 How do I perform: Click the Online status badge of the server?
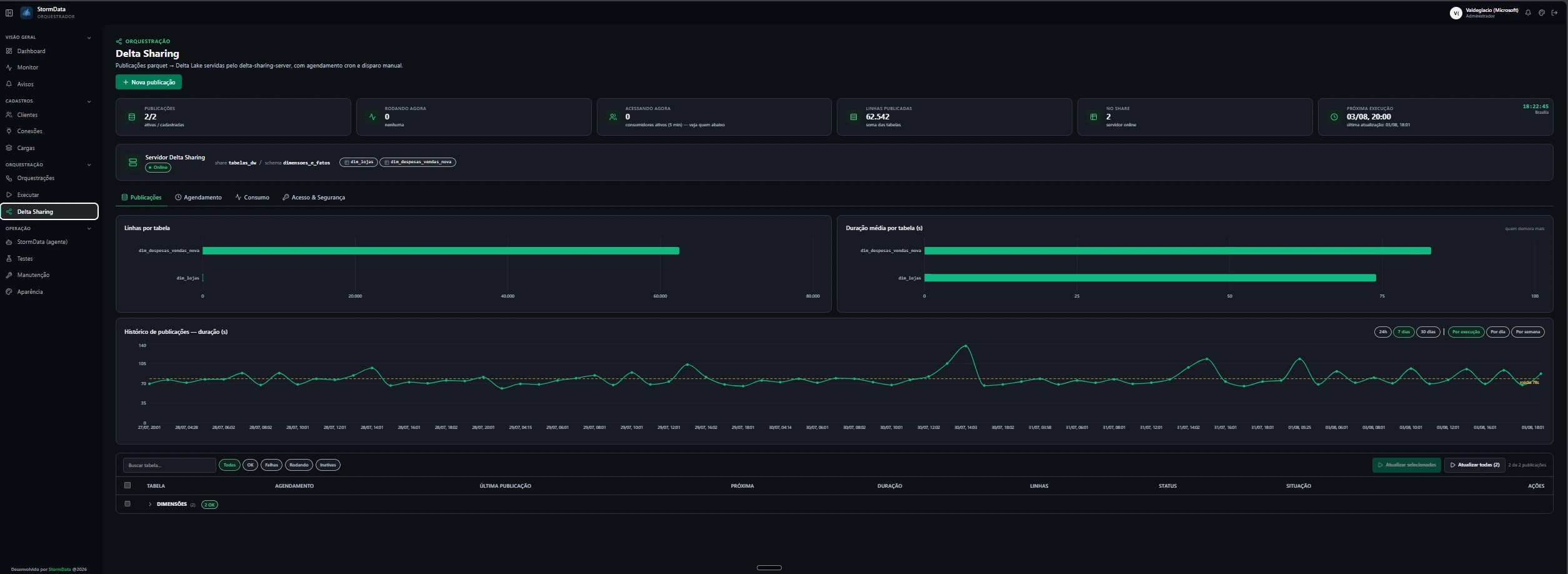[158, 168]
